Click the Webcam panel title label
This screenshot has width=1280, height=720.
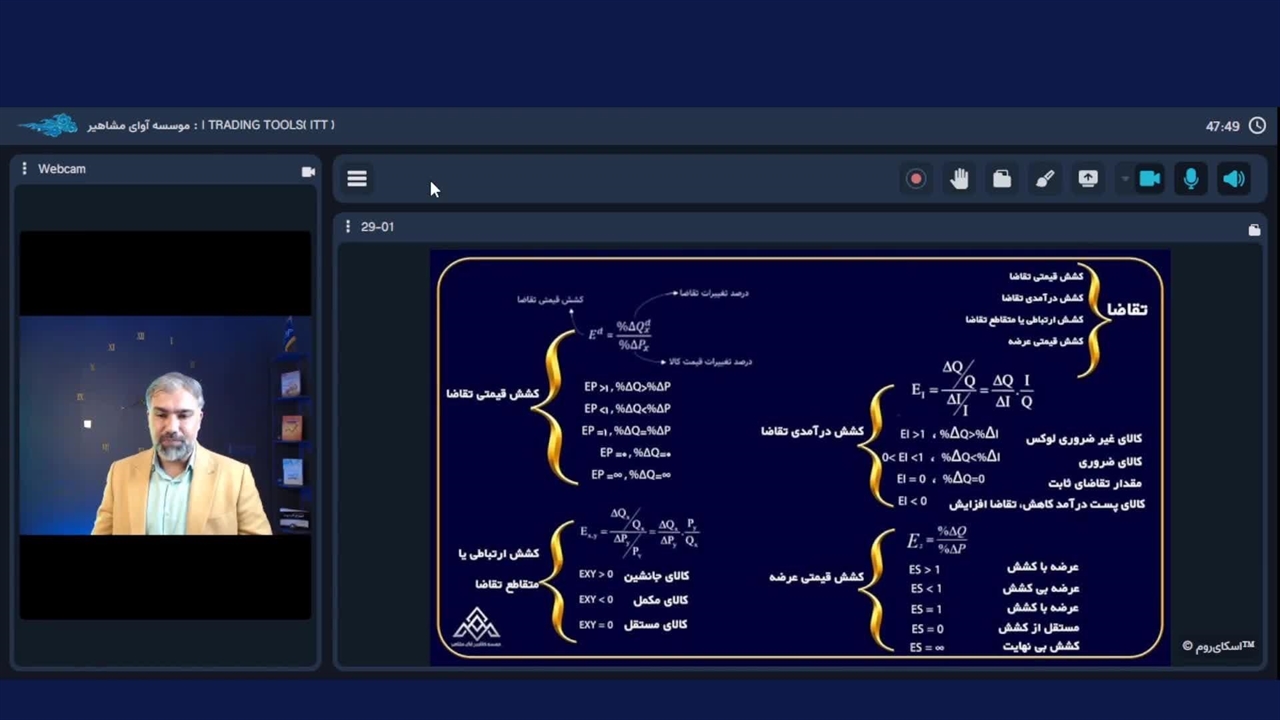click(62, 169)
